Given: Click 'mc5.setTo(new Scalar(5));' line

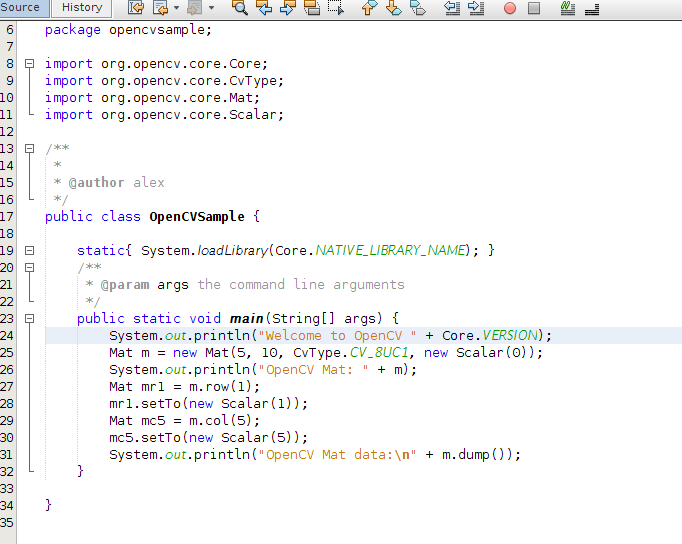Looking at the screenshot, I should (x=208, y=437).
